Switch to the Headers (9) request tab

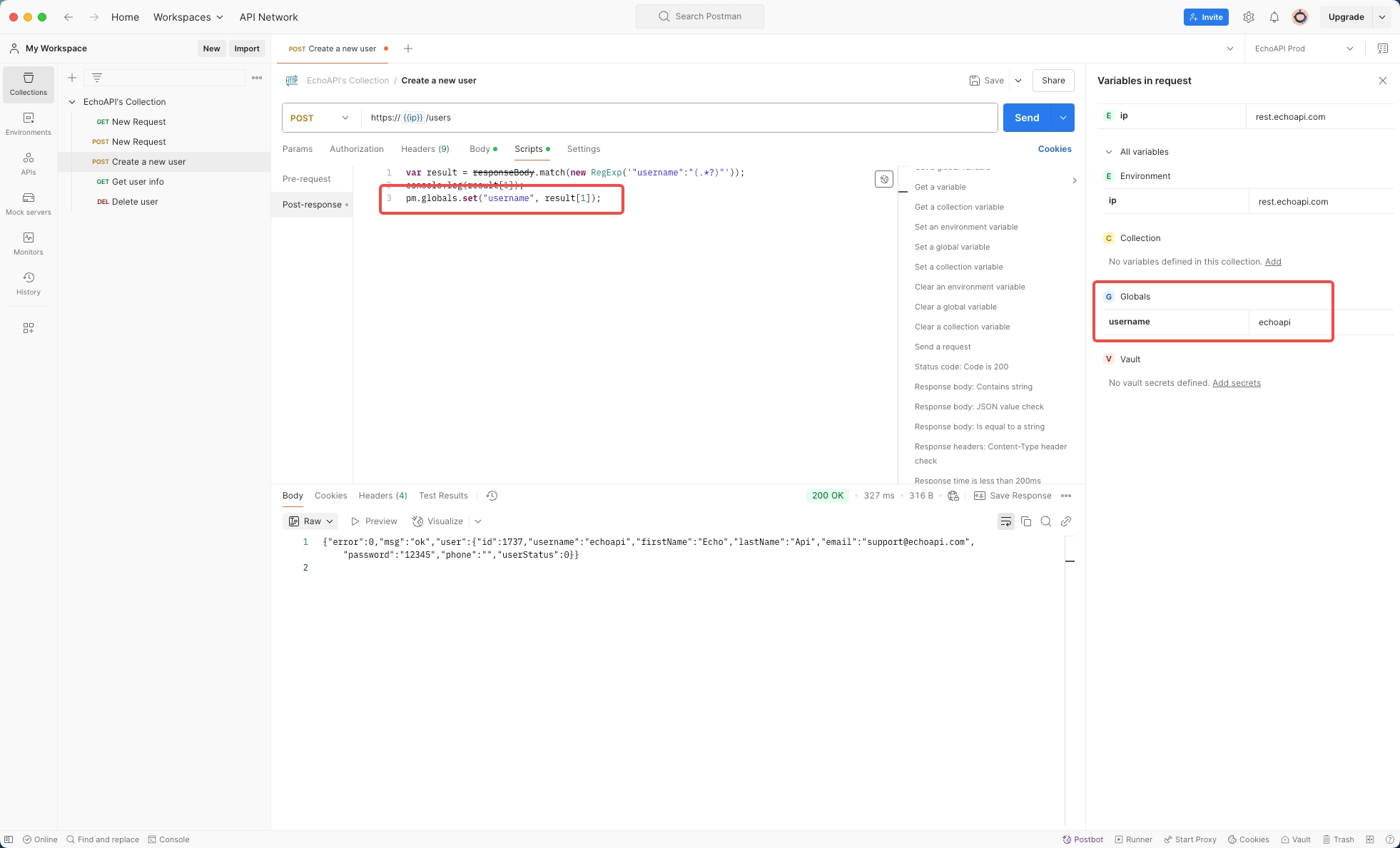(x=425, y=149)
